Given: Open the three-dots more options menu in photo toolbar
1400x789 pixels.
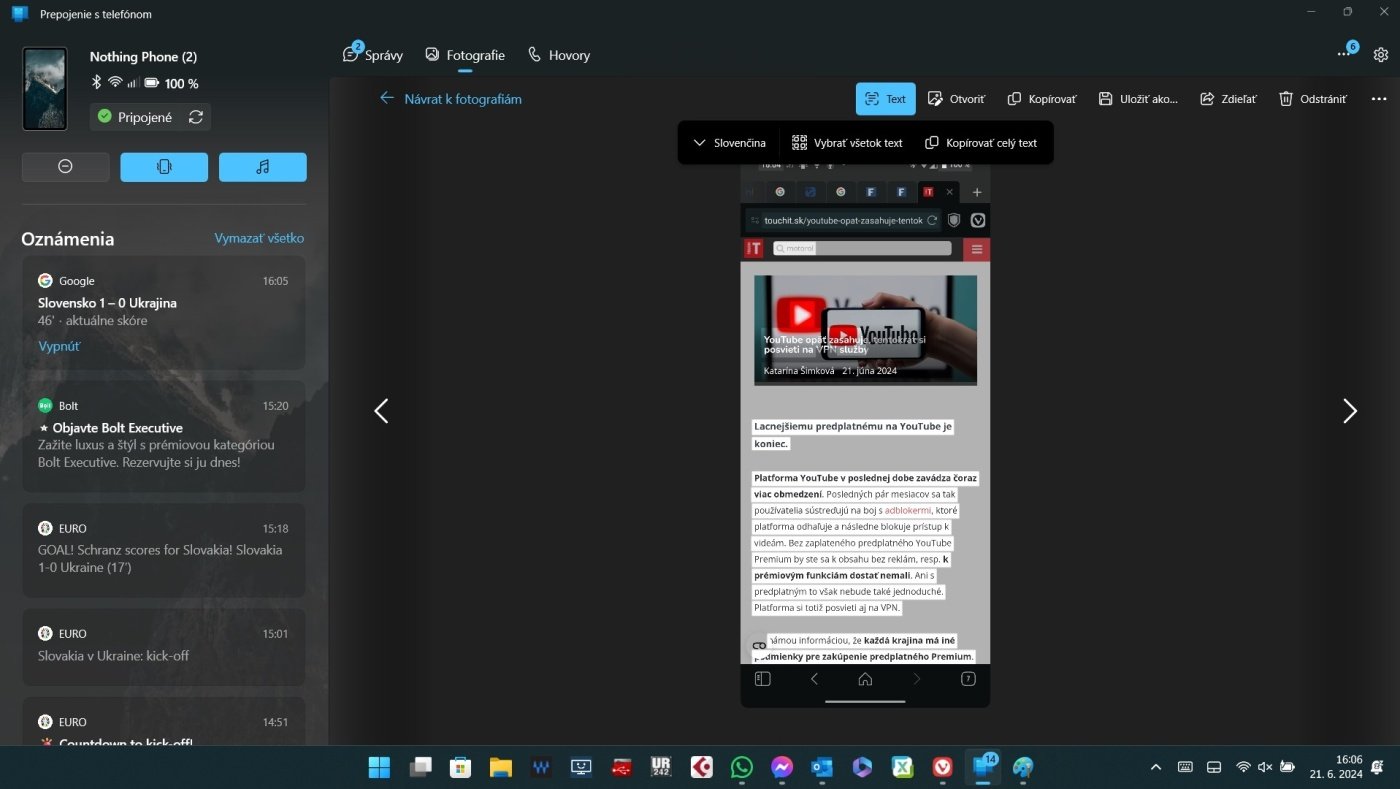Looking at the screenshot, I should (1379, 99).
